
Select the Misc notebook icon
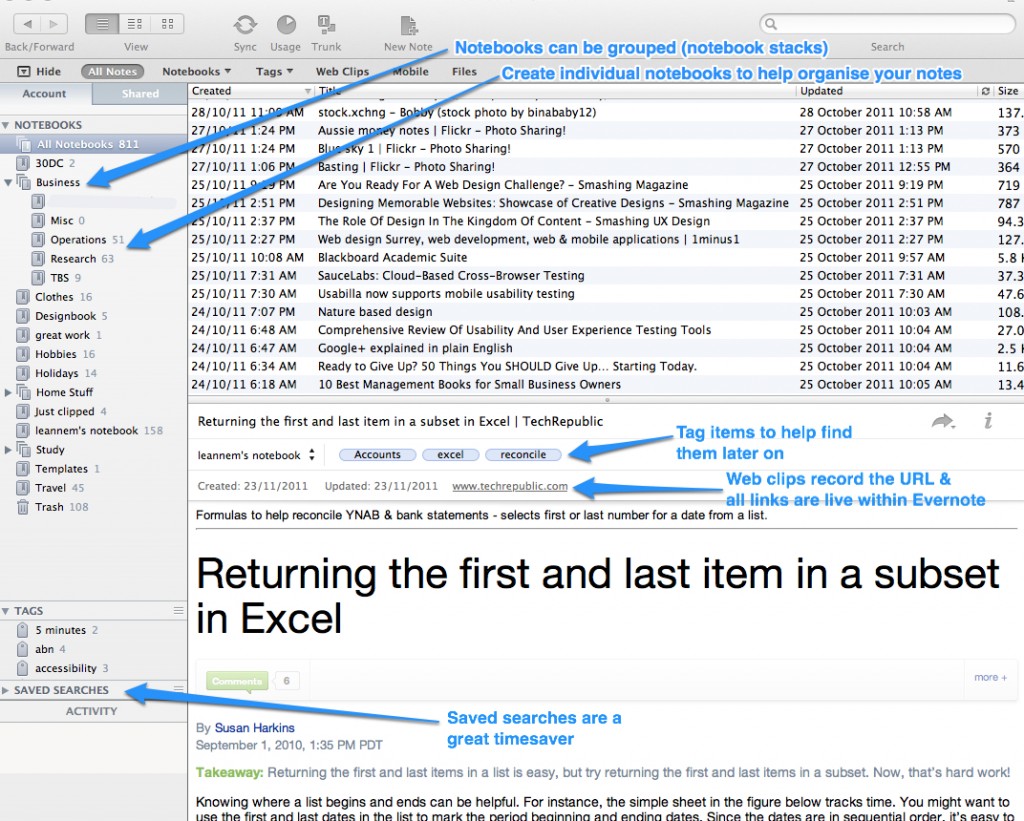(38, 220)
